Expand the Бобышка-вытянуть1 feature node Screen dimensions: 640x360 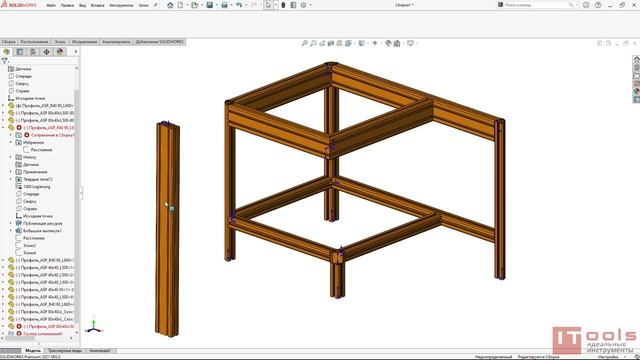tap(11, 231)
